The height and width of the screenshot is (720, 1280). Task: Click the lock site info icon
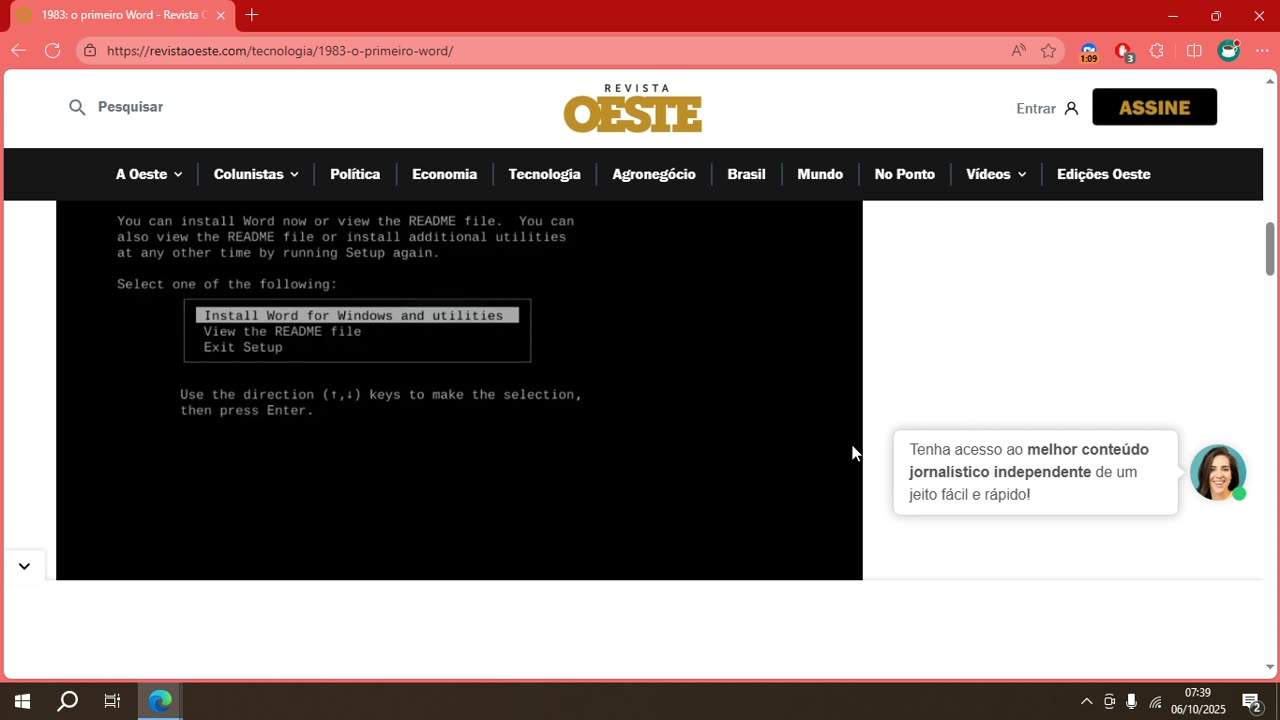pos(90,50)
